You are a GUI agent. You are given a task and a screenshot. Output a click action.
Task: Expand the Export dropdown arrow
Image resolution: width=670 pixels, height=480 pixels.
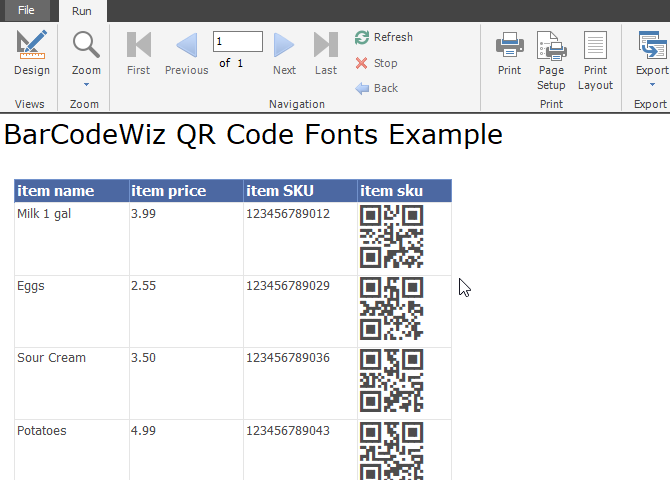click(652, 85)
